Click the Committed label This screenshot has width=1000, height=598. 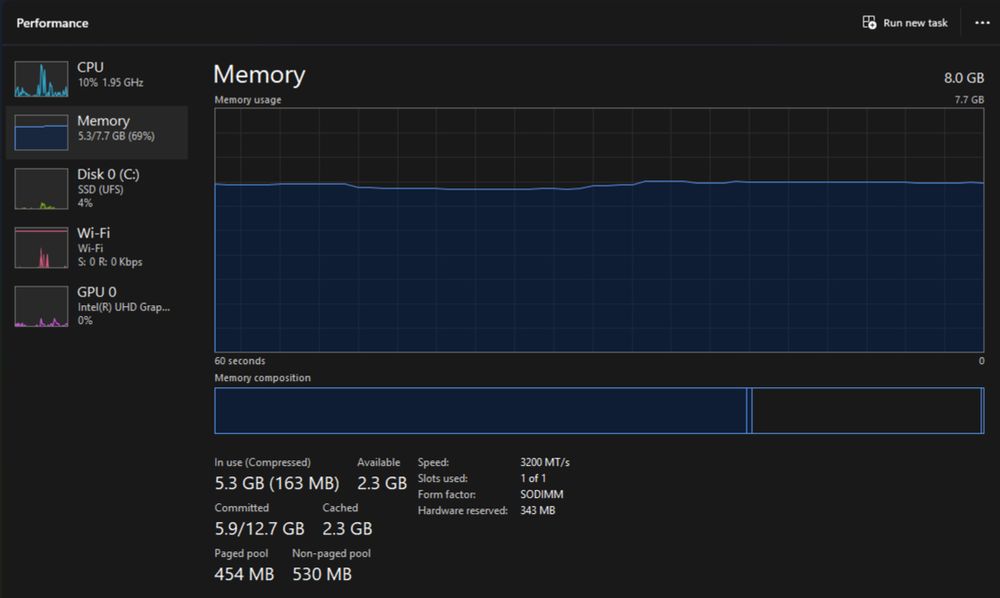pos(241,507)
